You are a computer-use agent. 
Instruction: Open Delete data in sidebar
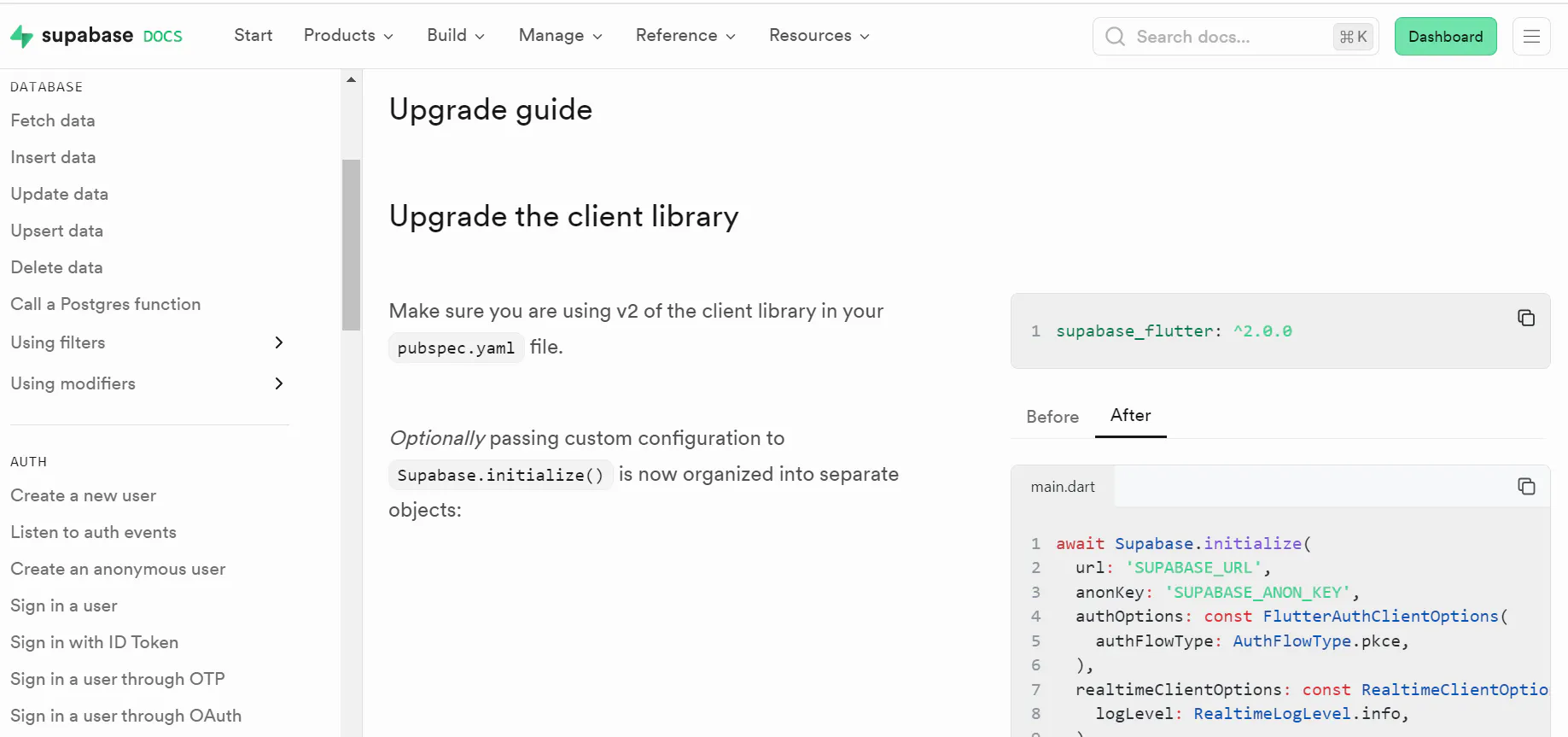click(56, 267)
